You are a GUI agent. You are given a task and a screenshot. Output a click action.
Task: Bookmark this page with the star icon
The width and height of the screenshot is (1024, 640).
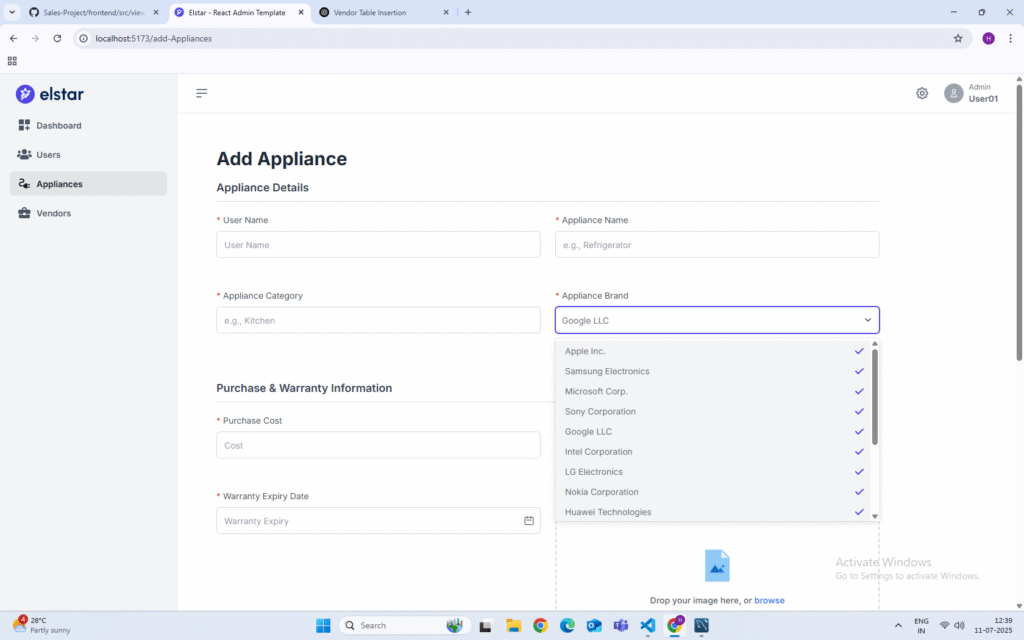point(957,39)
